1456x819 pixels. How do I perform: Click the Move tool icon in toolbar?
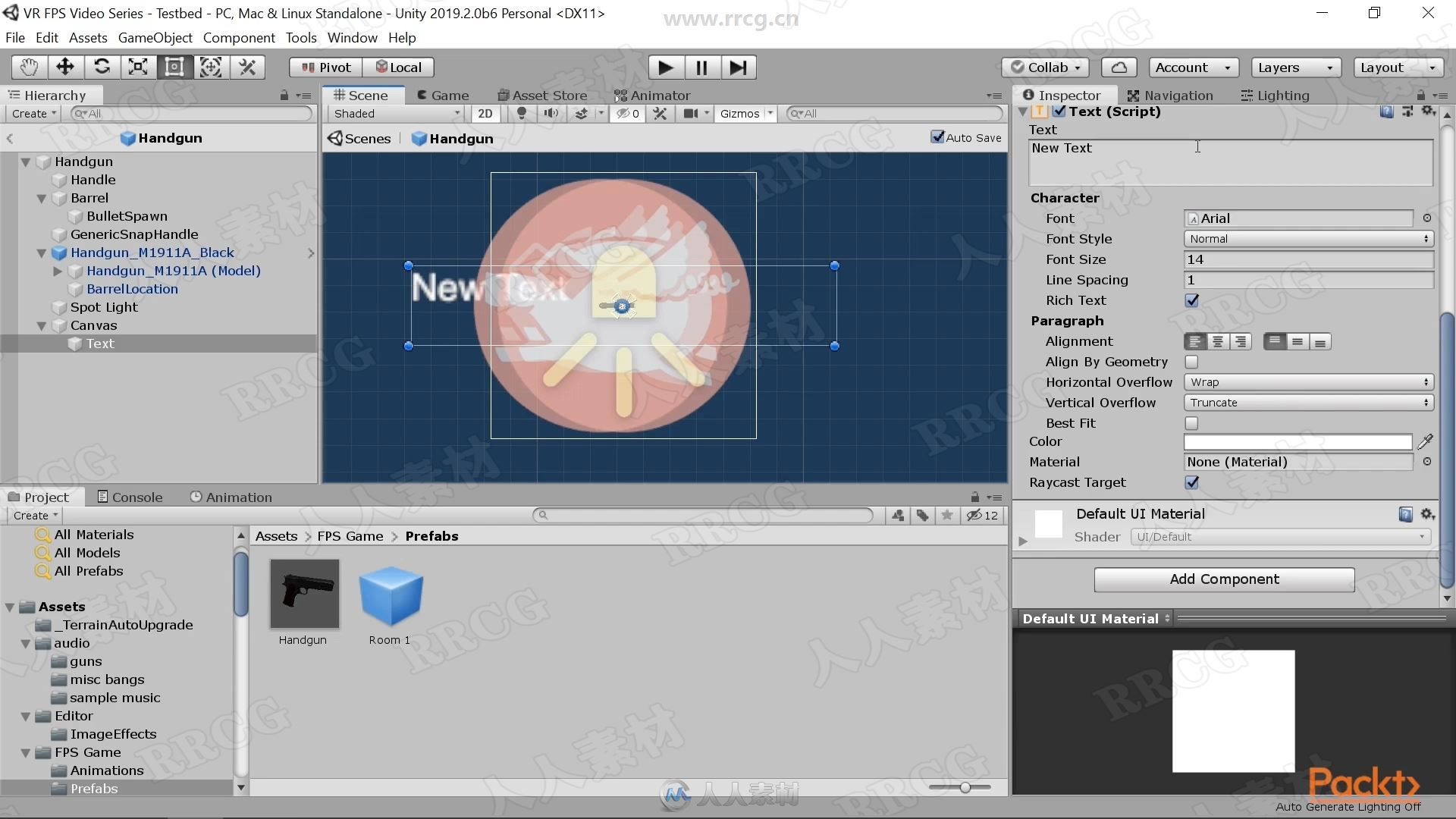pos(64,67)
